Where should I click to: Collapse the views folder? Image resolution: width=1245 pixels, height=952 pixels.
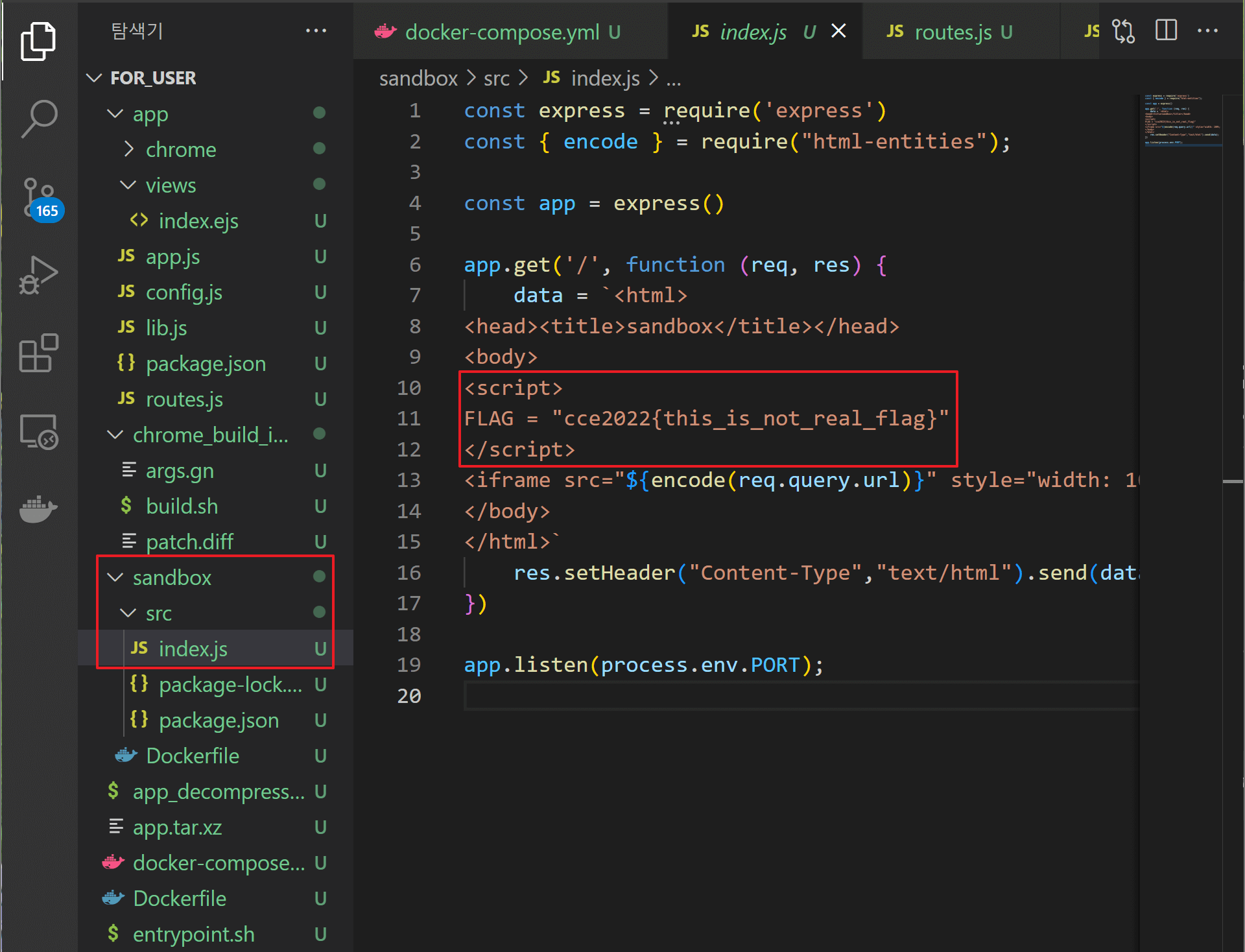(170, 185)
